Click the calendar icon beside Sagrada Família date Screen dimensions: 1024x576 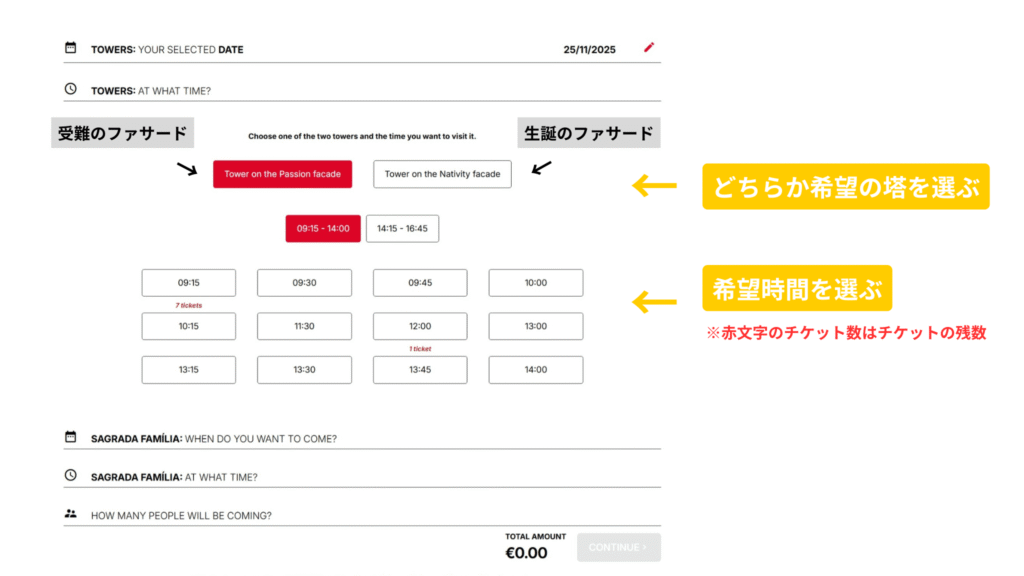tap(71, 437)
